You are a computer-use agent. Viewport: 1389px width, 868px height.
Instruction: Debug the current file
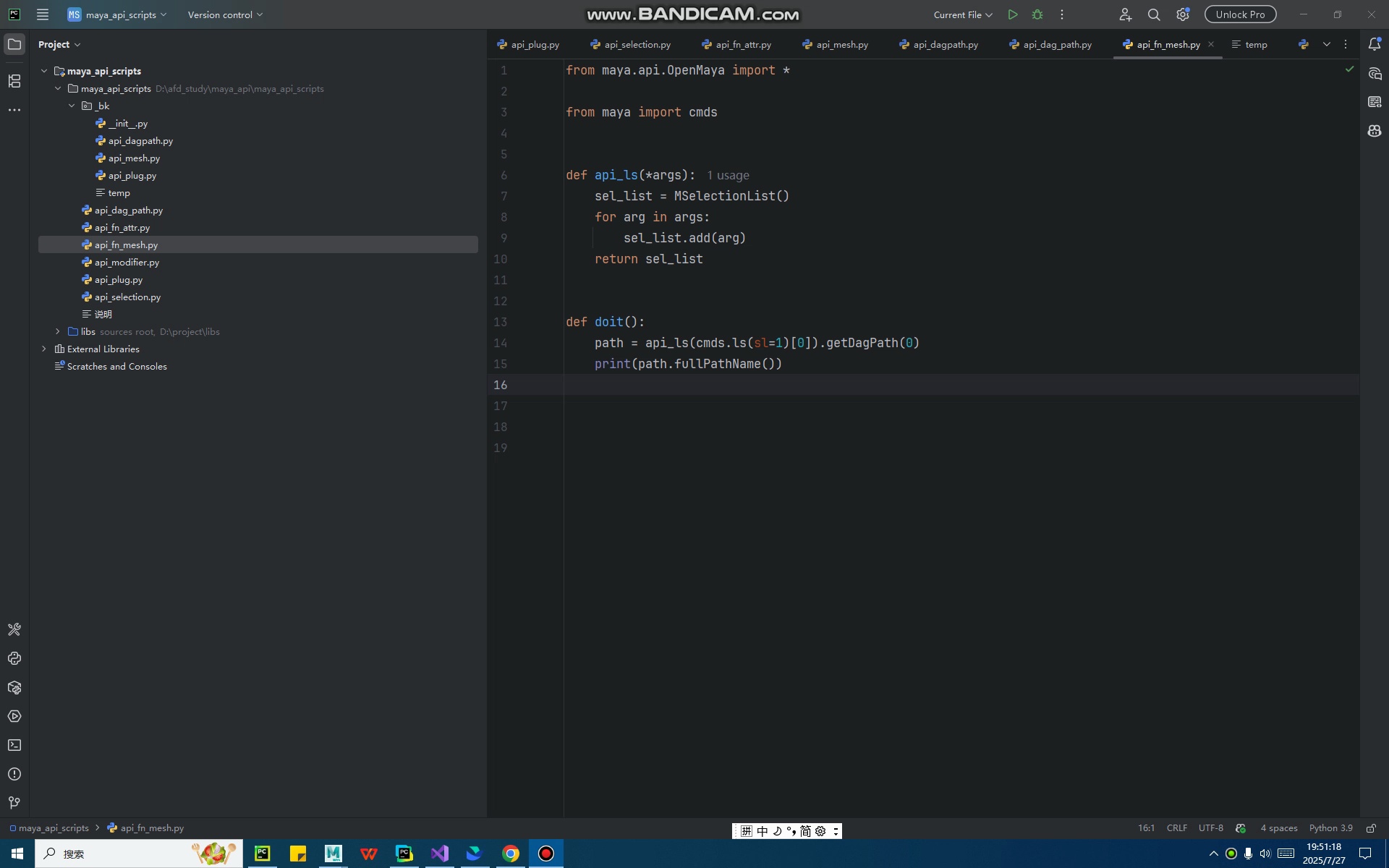click(x=1037, y=14)
